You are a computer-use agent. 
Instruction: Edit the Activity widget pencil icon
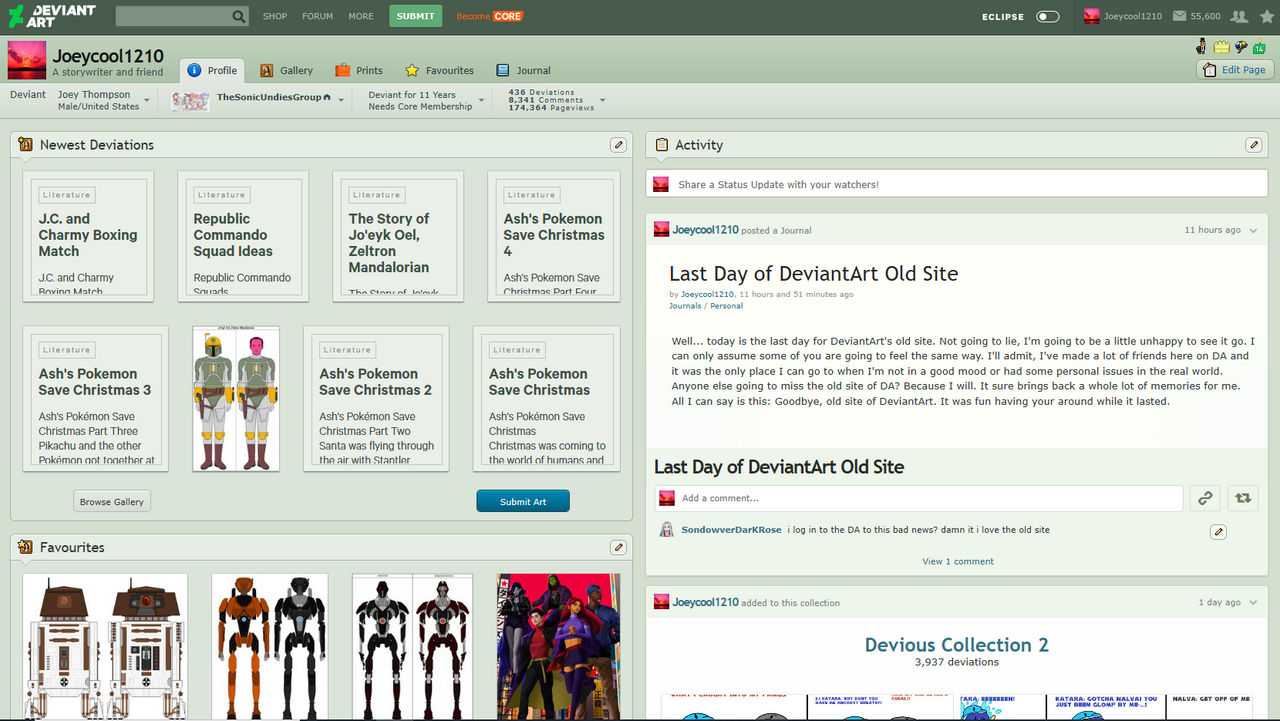(1253, 145)
